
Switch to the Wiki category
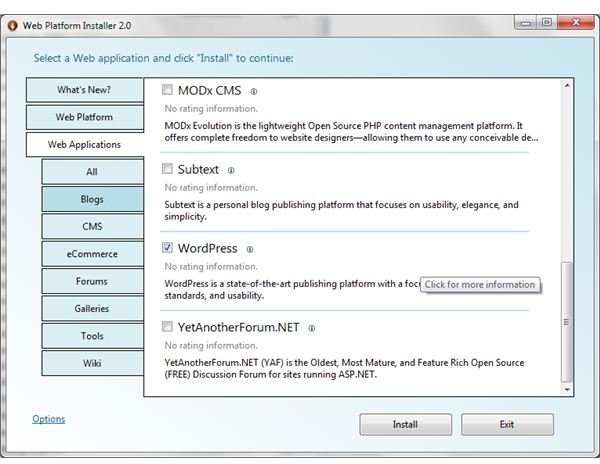(92, 363)
